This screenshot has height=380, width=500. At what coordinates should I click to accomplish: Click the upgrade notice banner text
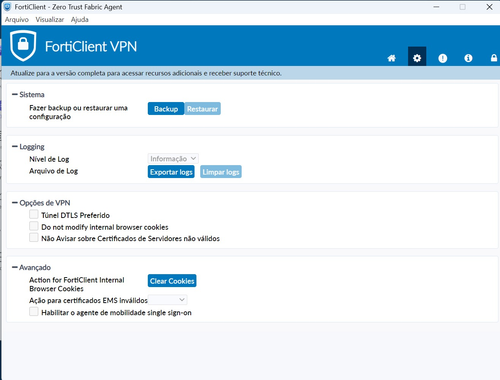click(146, 73)
